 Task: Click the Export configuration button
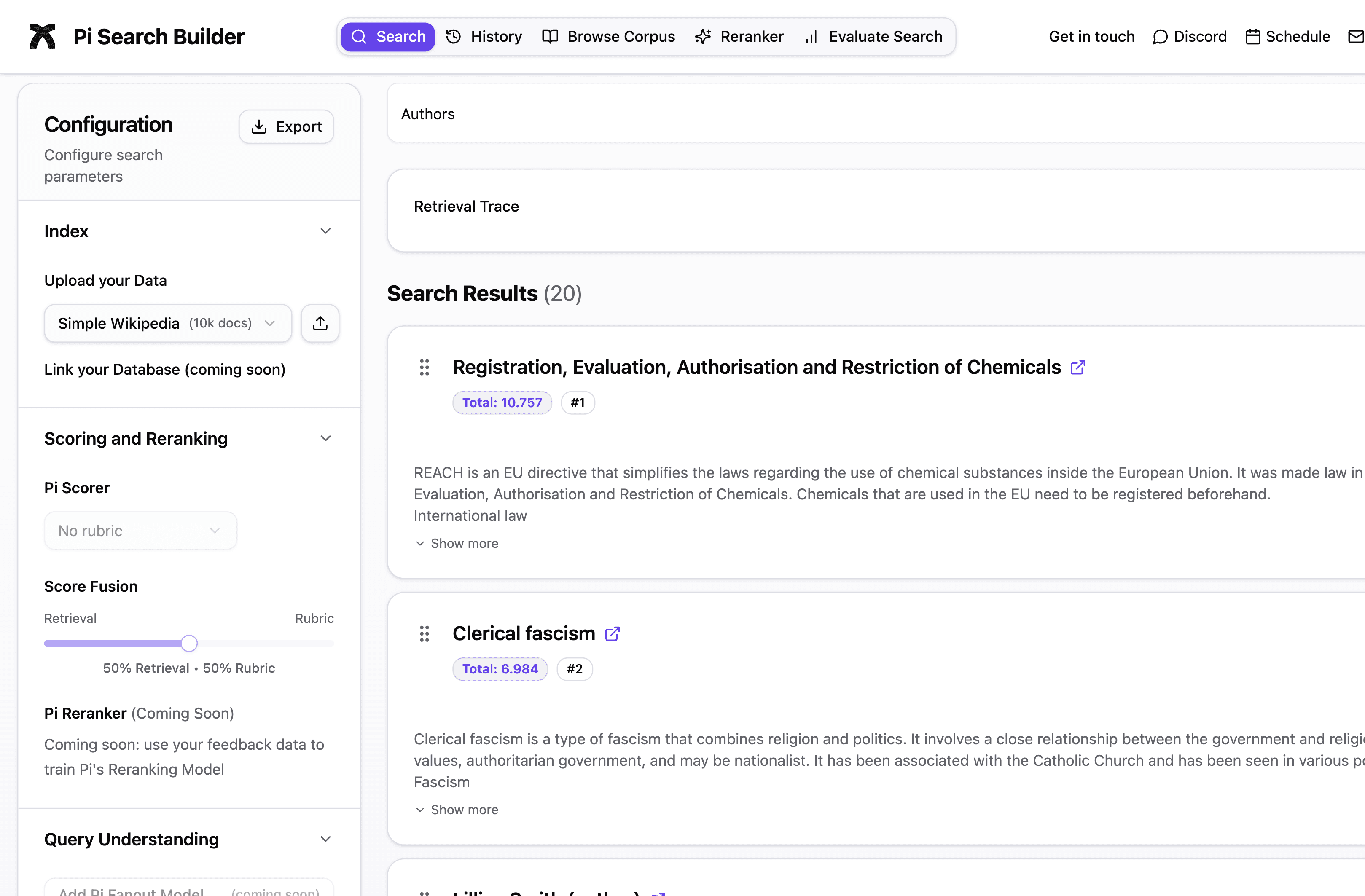286,127
